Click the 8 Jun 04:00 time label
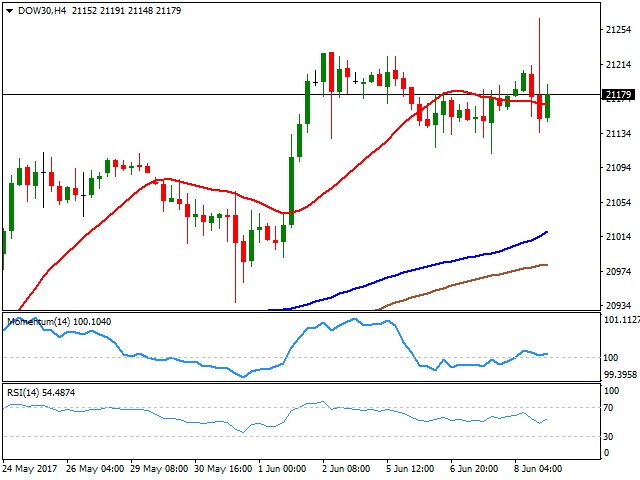 pyautogui.click(x=539, y=468)
